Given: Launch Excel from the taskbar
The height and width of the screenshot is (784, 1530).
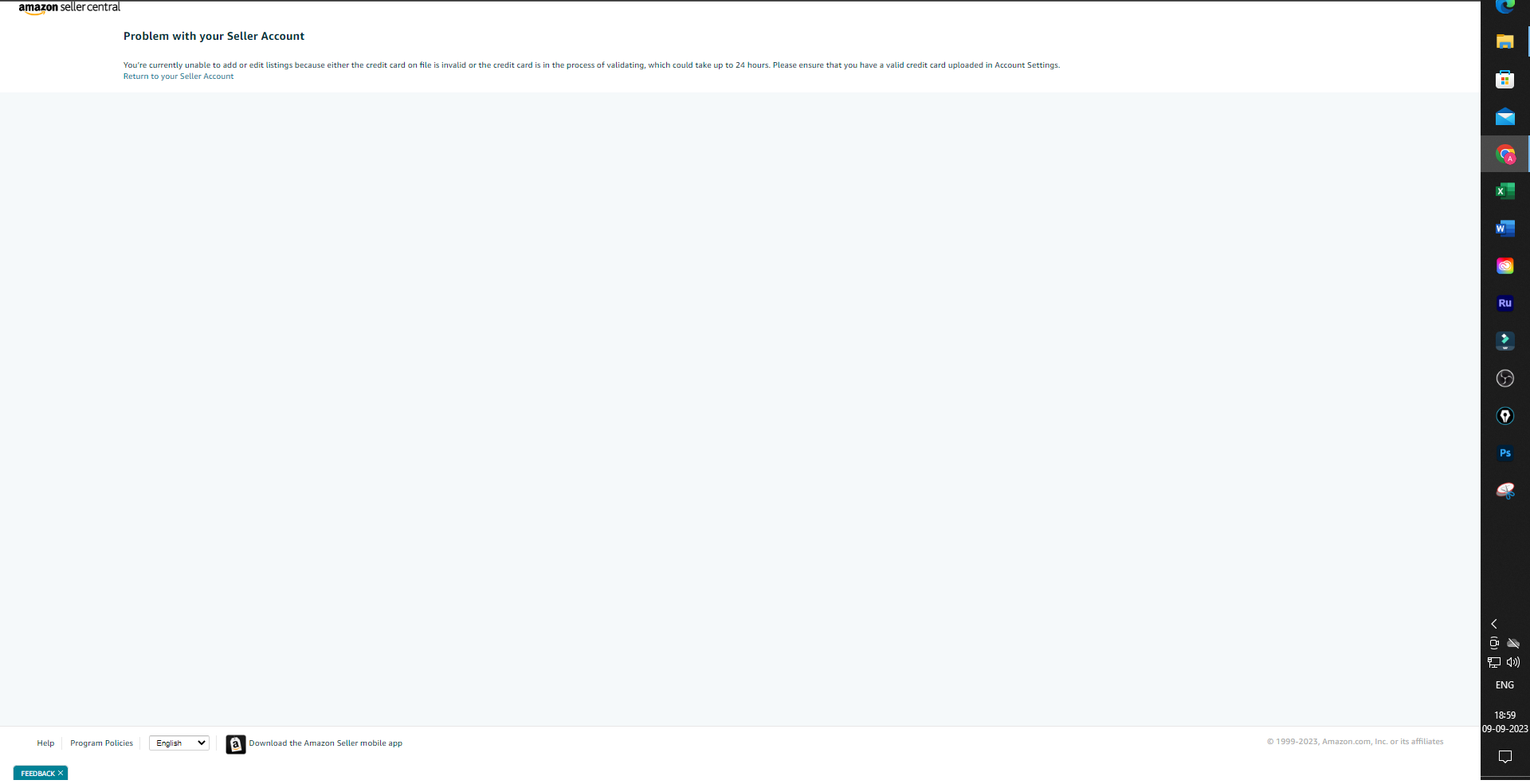Looking at the screenshot, I should (1505, 191).
